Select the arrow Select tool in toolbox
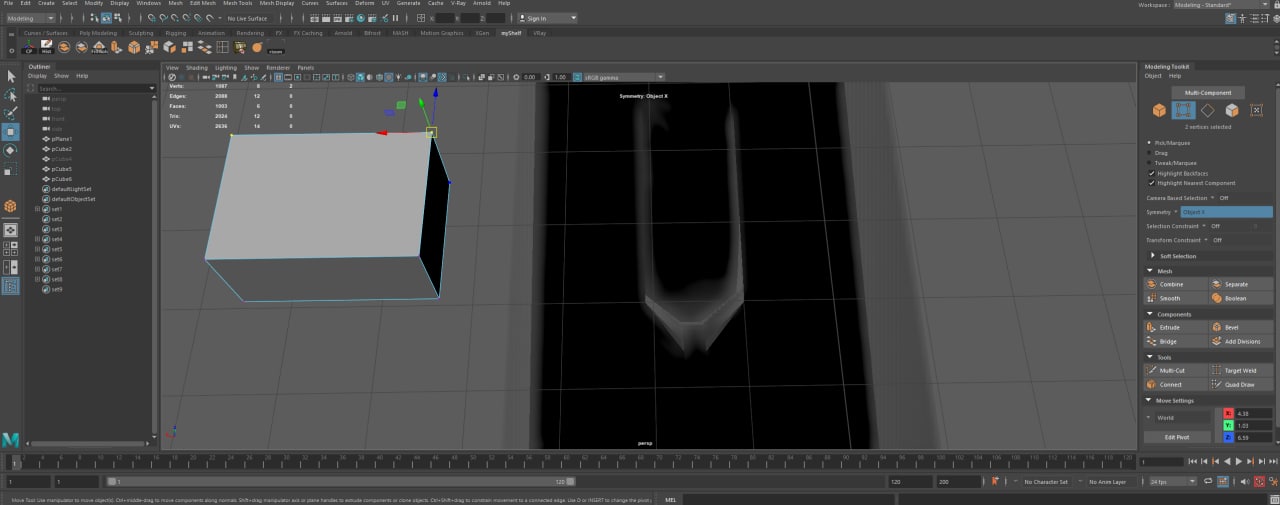This screenshot has width=1280, height=505. pos(10,76)
